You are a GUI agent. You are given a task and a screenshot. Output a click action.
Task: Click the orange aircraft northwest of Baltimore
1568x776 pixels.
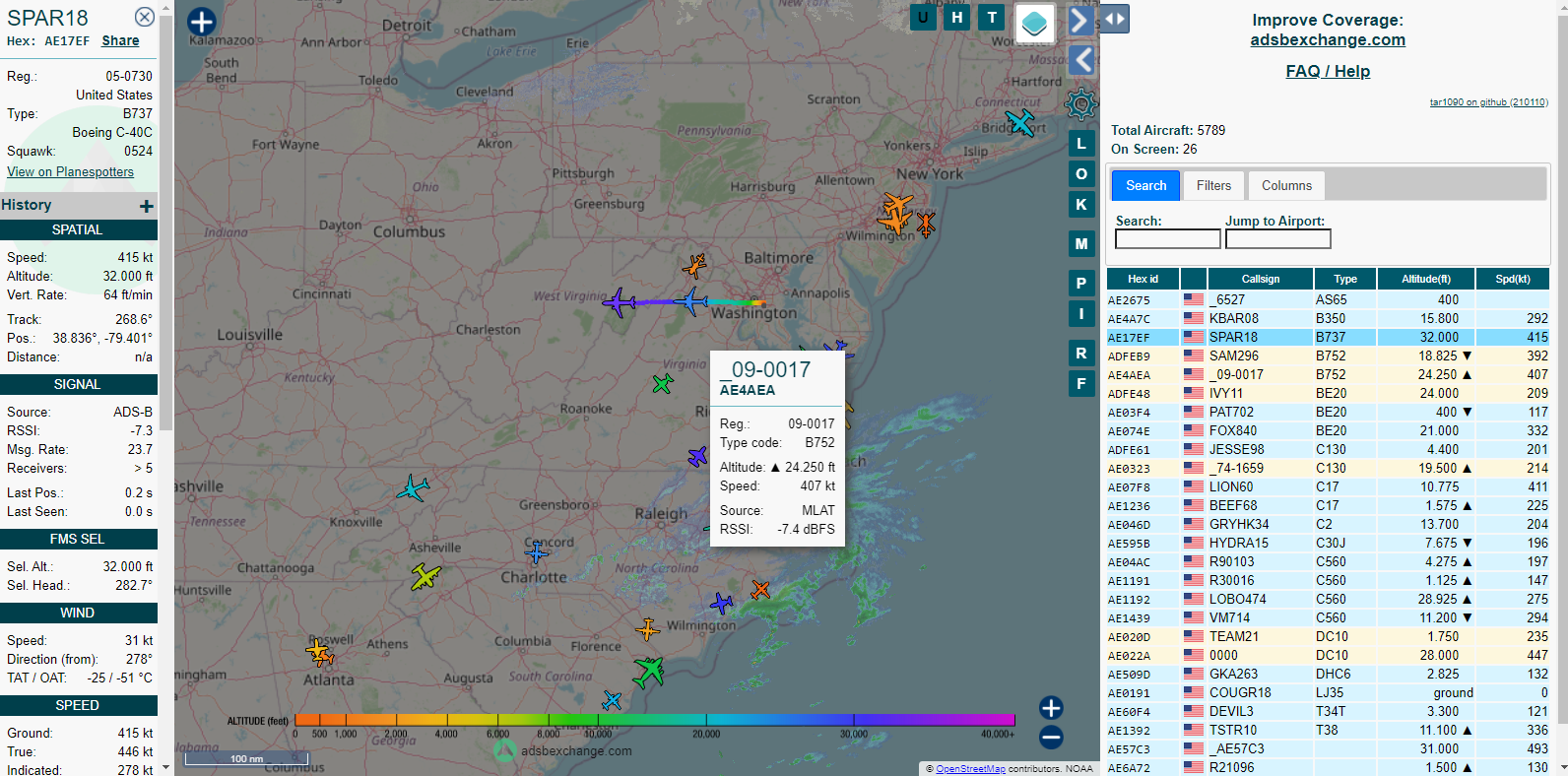coord(695,266)
